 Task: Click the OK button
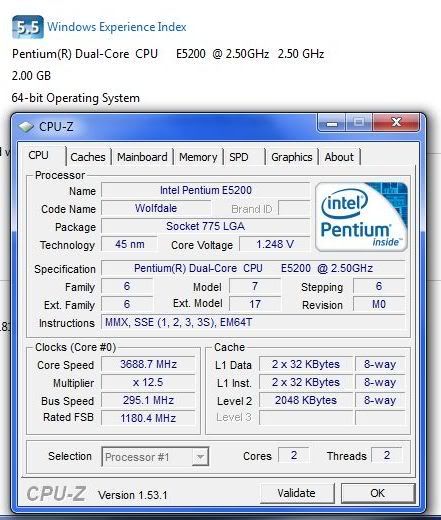(378, 493)
